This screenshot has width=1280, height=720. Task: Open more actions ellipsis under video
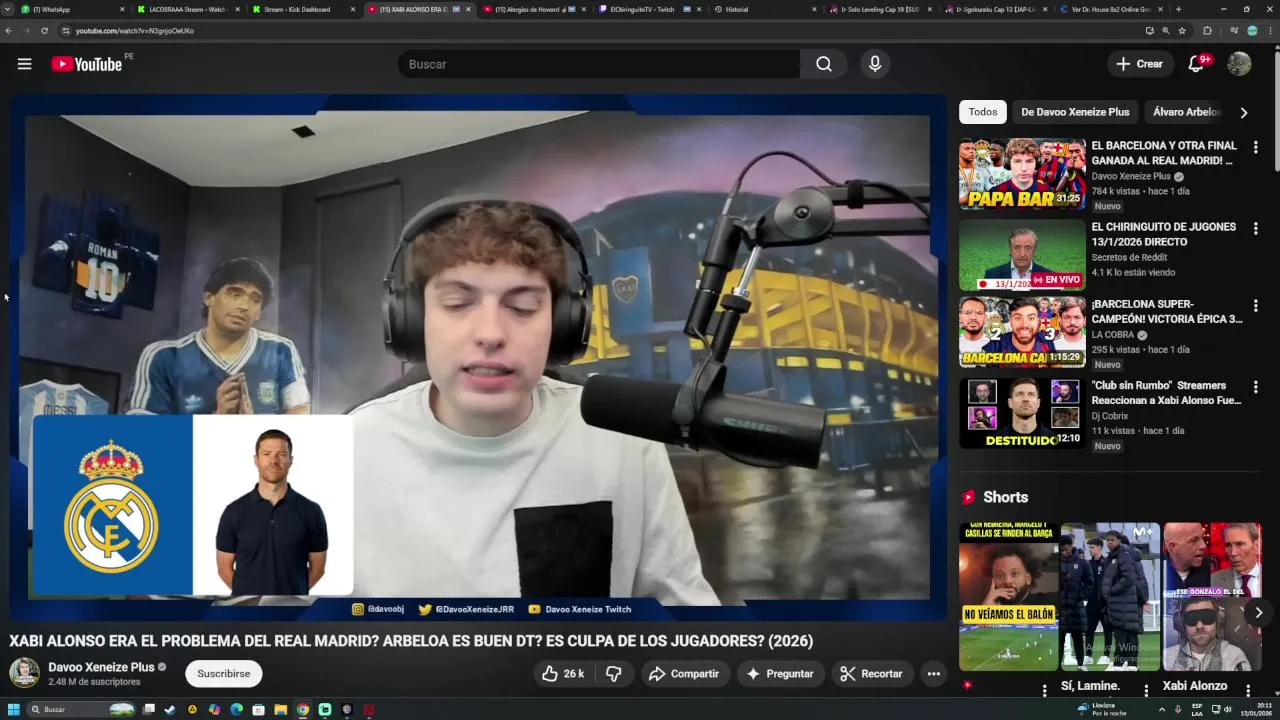coord(933,674)
